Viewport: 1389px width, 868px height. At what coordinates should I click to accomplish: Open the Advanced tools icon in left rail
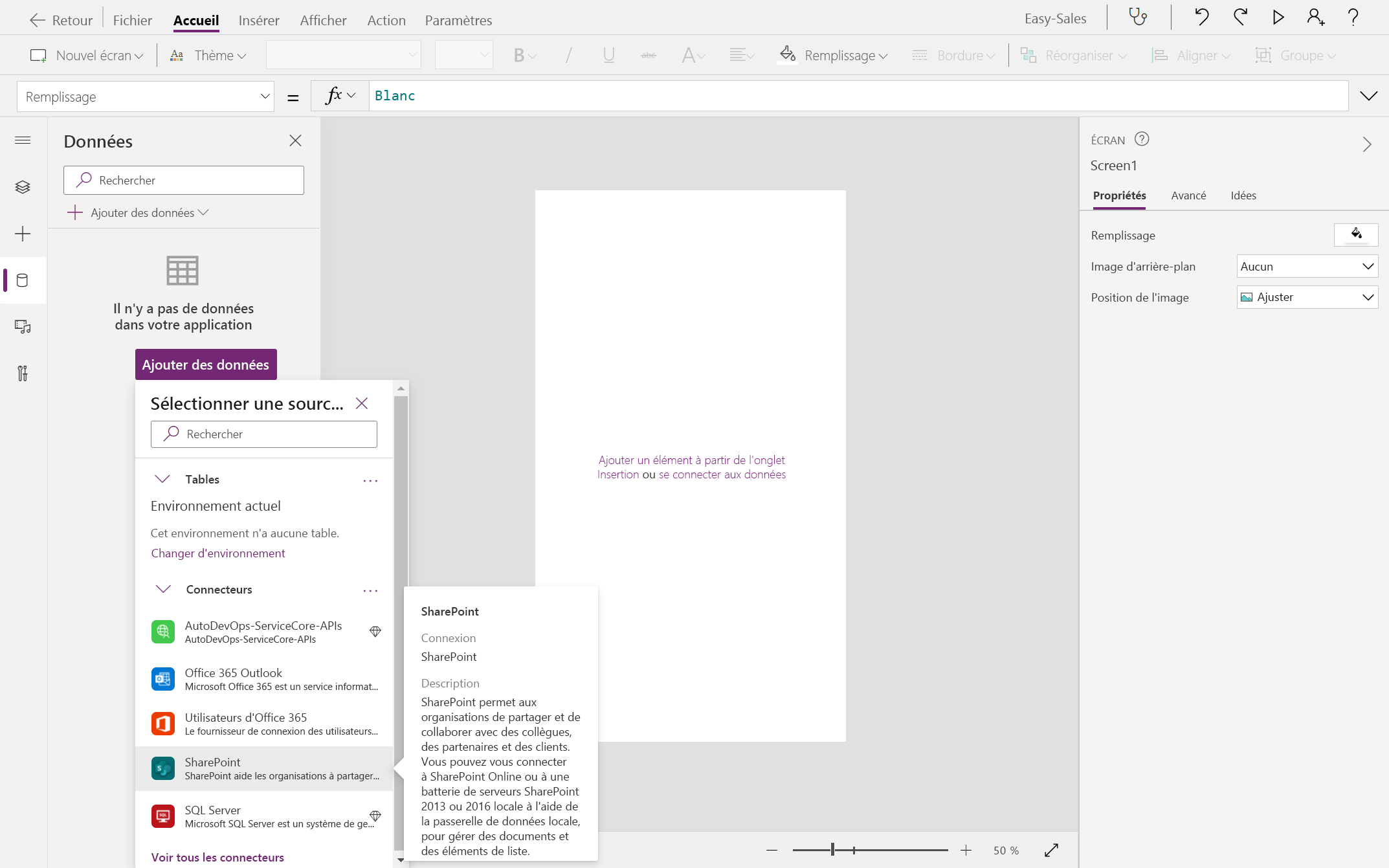point(23,373)
